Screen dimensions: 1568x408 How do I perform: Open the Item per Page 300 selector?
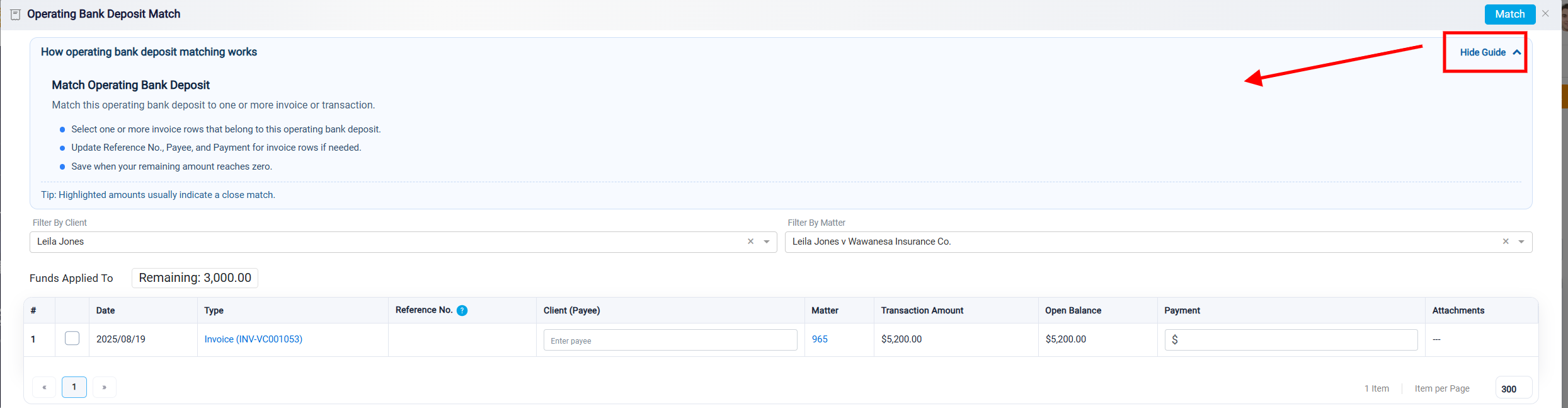[1513, 388]
